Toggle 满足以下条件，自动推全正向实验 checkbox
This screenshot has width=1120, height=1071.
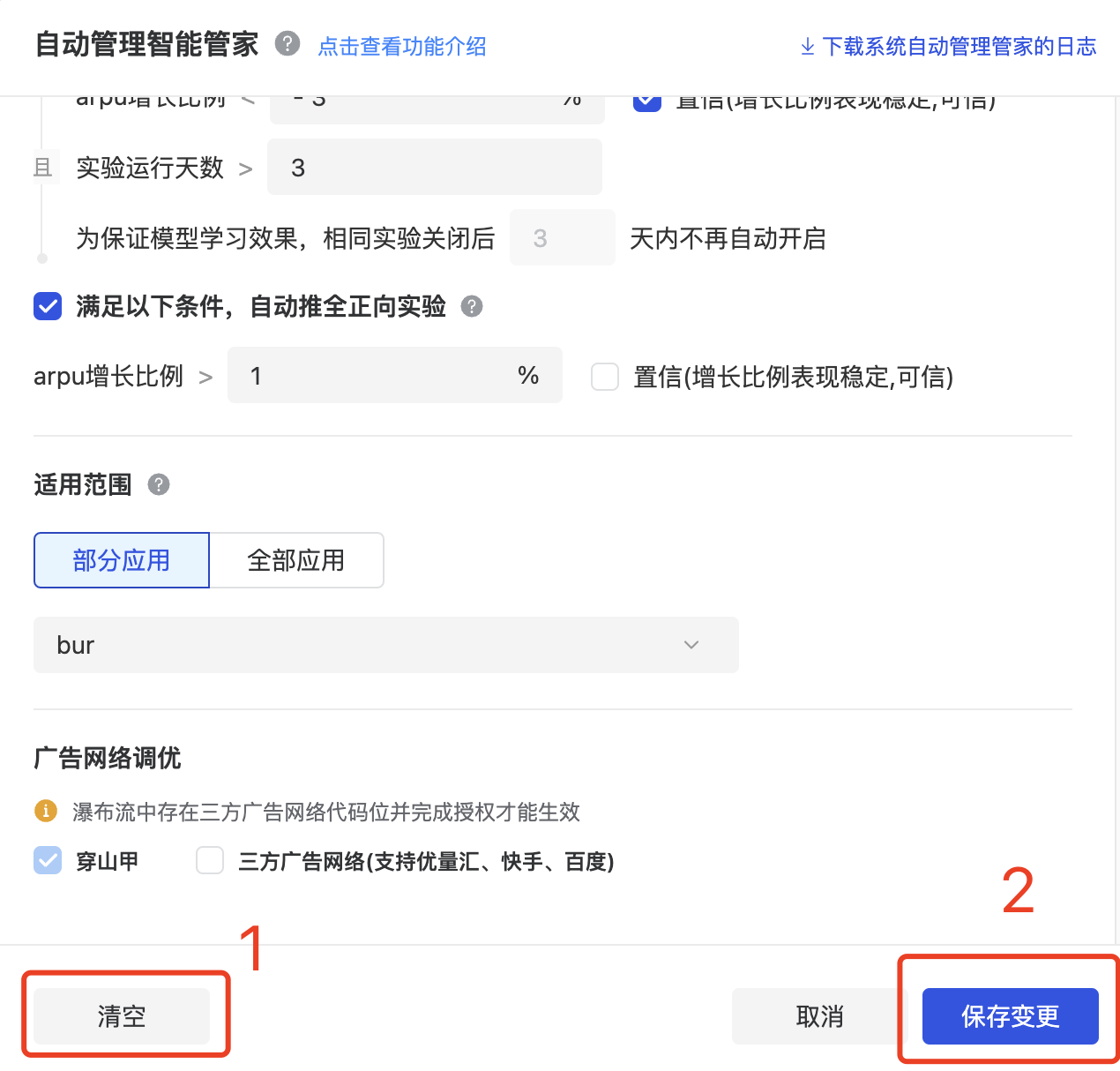tap(48, 306)
